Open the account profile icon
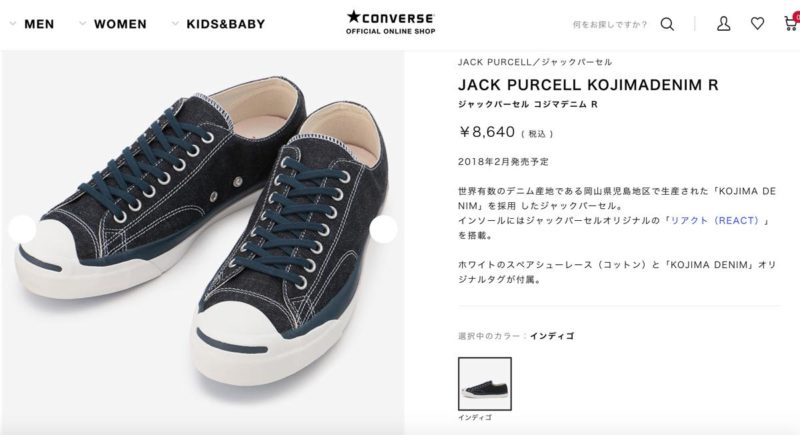This screenshot has width=800, height=435. pos(723,23)
